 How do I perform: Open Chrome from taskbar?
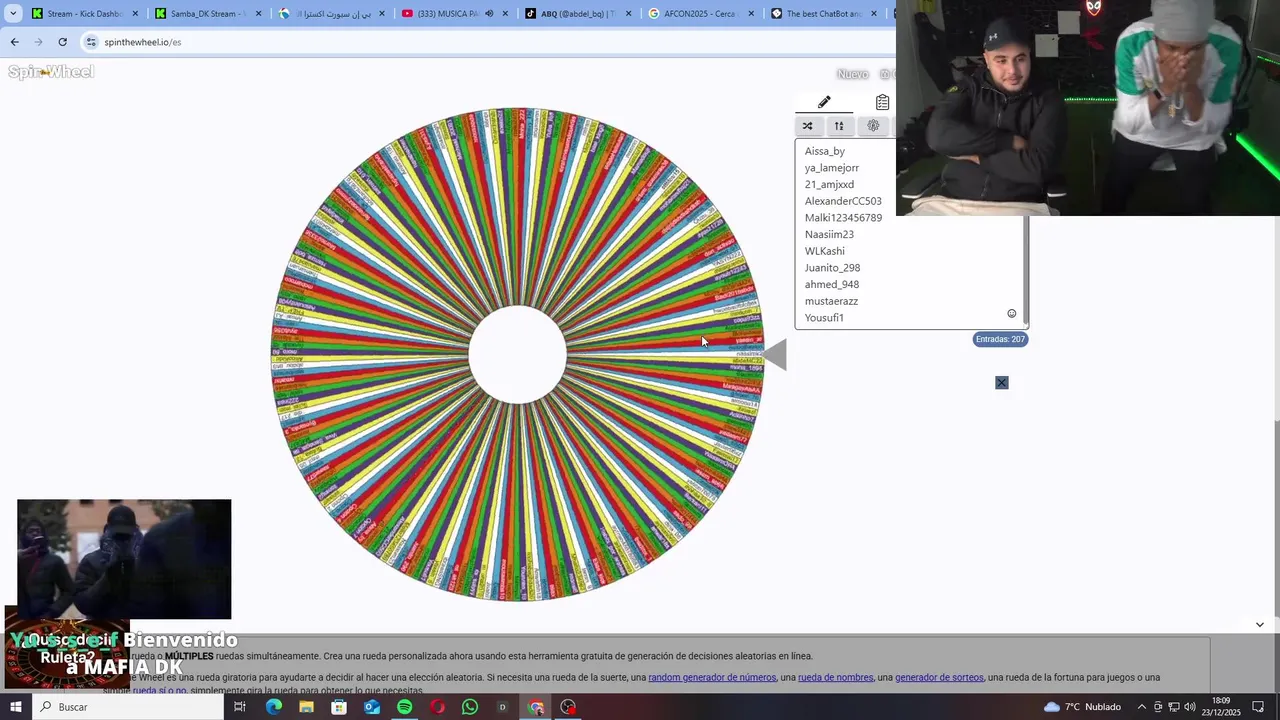click(x=536, y=707)
